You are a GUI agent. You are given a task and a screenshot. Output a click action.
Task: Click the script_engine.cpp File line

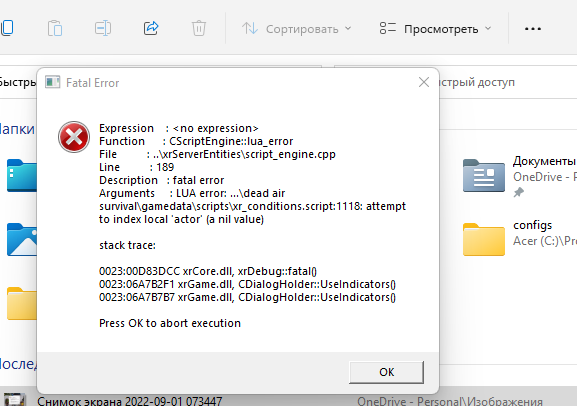click(217, 154)
